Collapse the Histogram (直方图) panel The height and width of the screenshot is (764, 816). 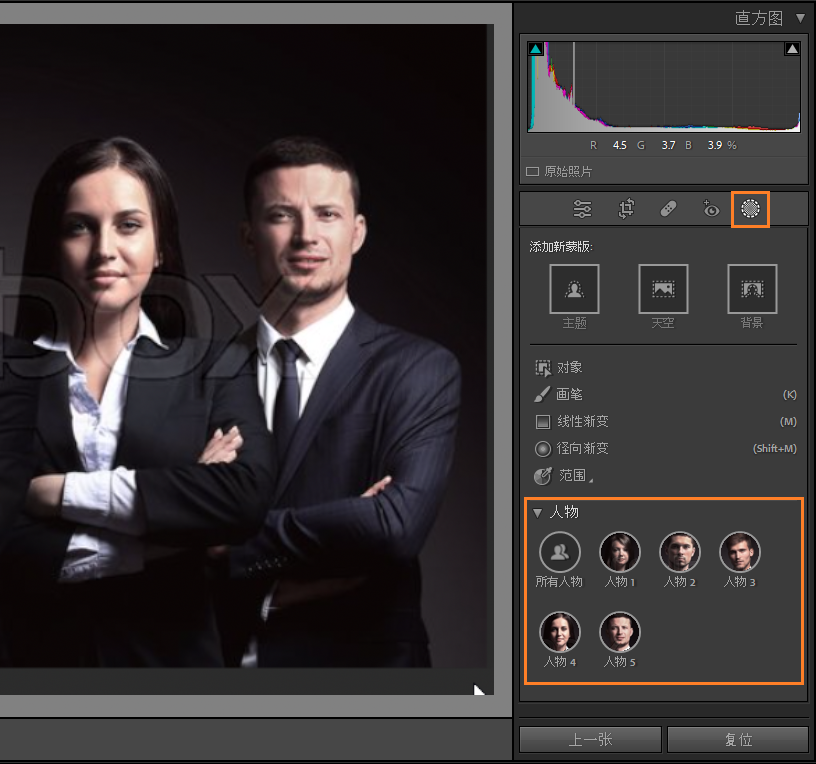[799, 18]
